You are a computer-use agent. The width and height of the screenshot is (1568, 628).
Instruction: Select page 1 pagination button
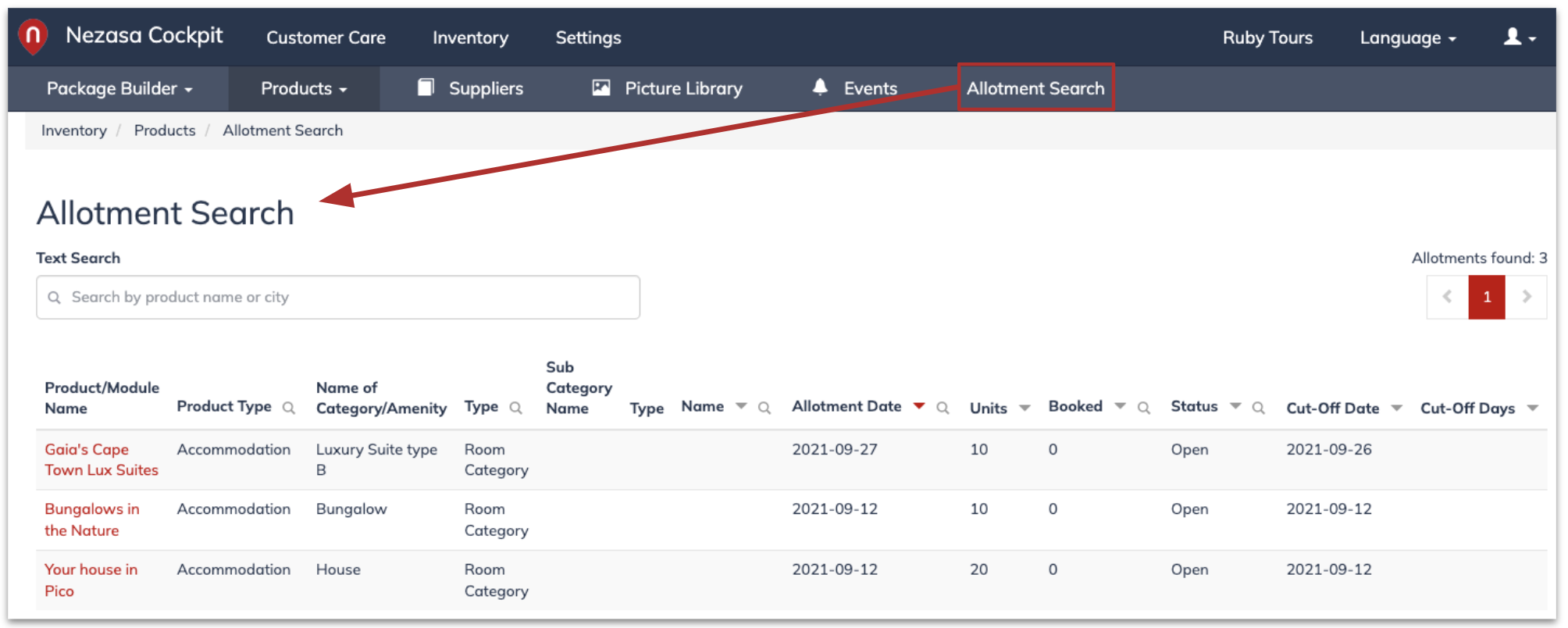pos(1487,297)
